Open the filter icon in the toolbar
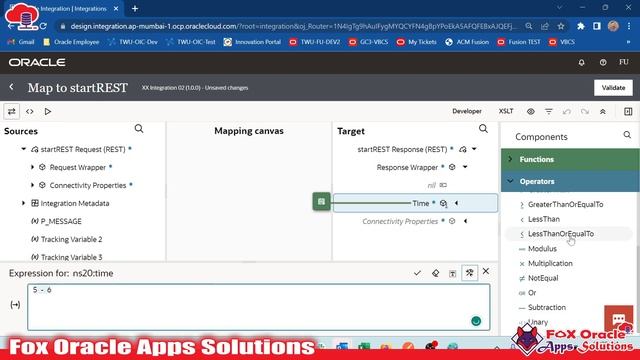Image resolution: width=640 pixels, height=360 pixels. coord(549,111)
